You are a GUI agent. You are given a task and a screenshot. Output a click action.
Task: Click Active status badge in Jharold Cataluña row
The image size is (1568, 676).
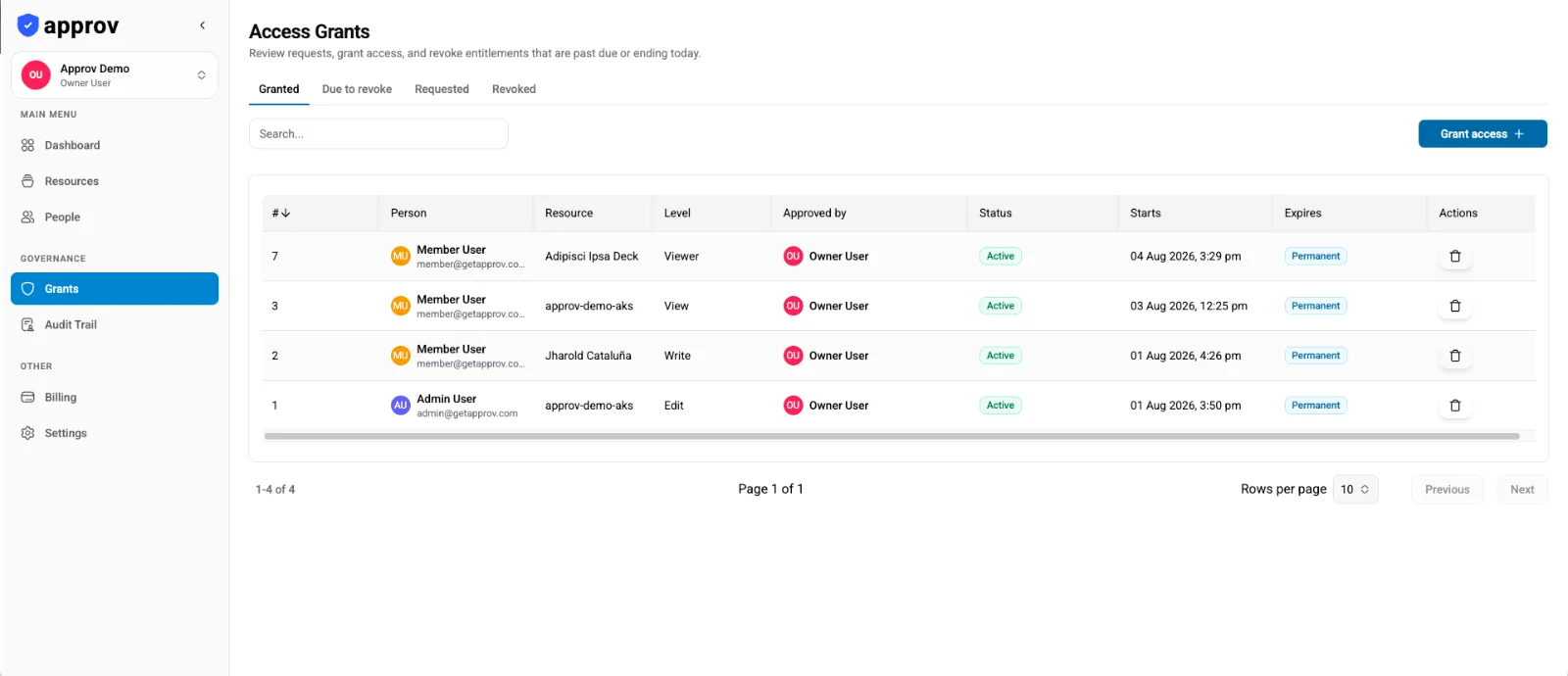tap(1001, 356)
